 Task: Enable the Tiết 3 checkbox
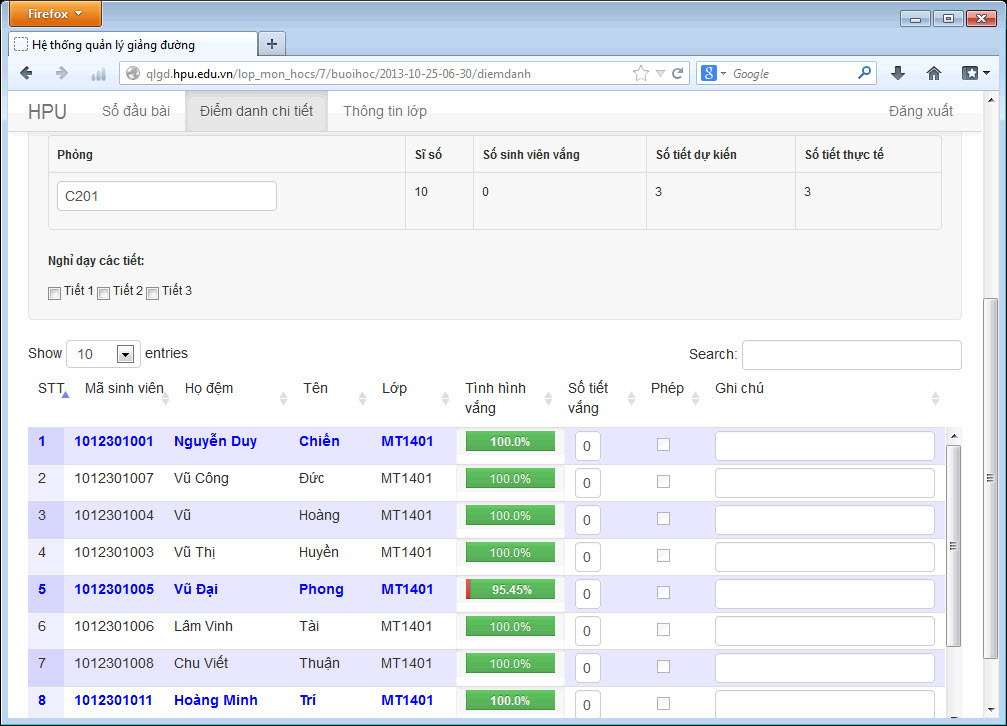(x=153, y=293)
